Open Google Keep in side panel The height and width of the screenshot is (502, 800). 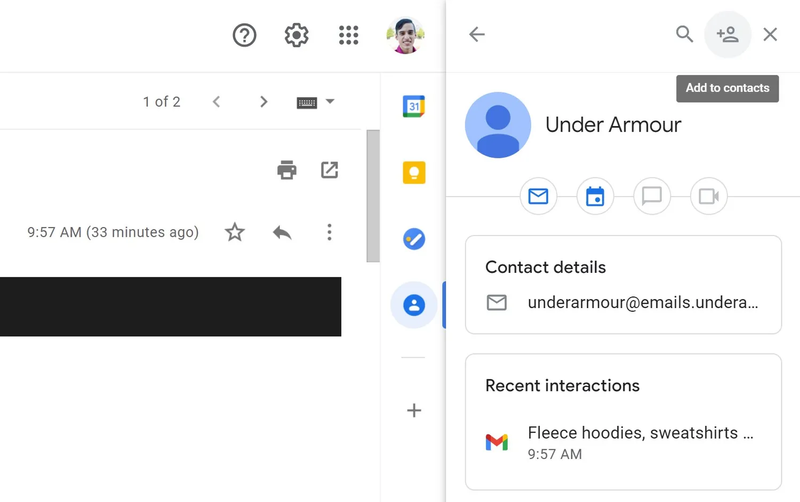click(414, 172)
